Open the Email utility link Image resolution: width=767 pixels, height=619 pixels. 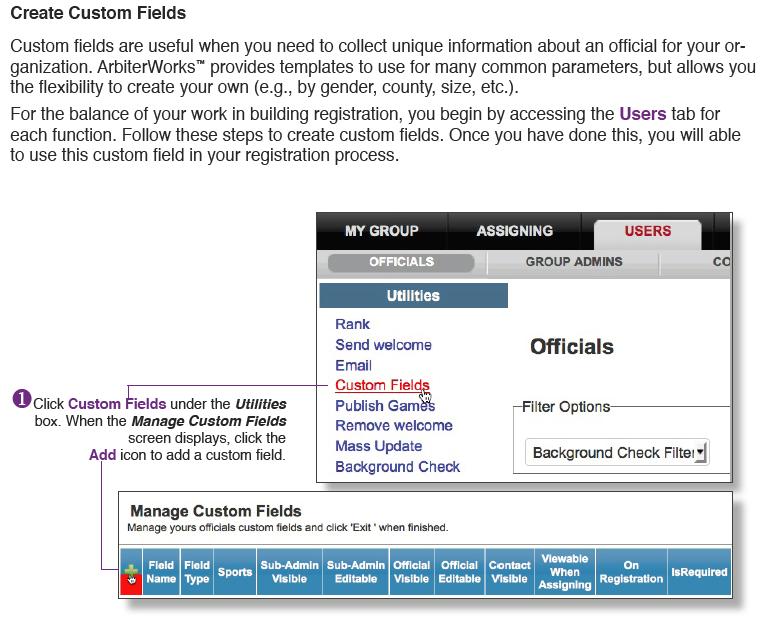pos(353,365)
